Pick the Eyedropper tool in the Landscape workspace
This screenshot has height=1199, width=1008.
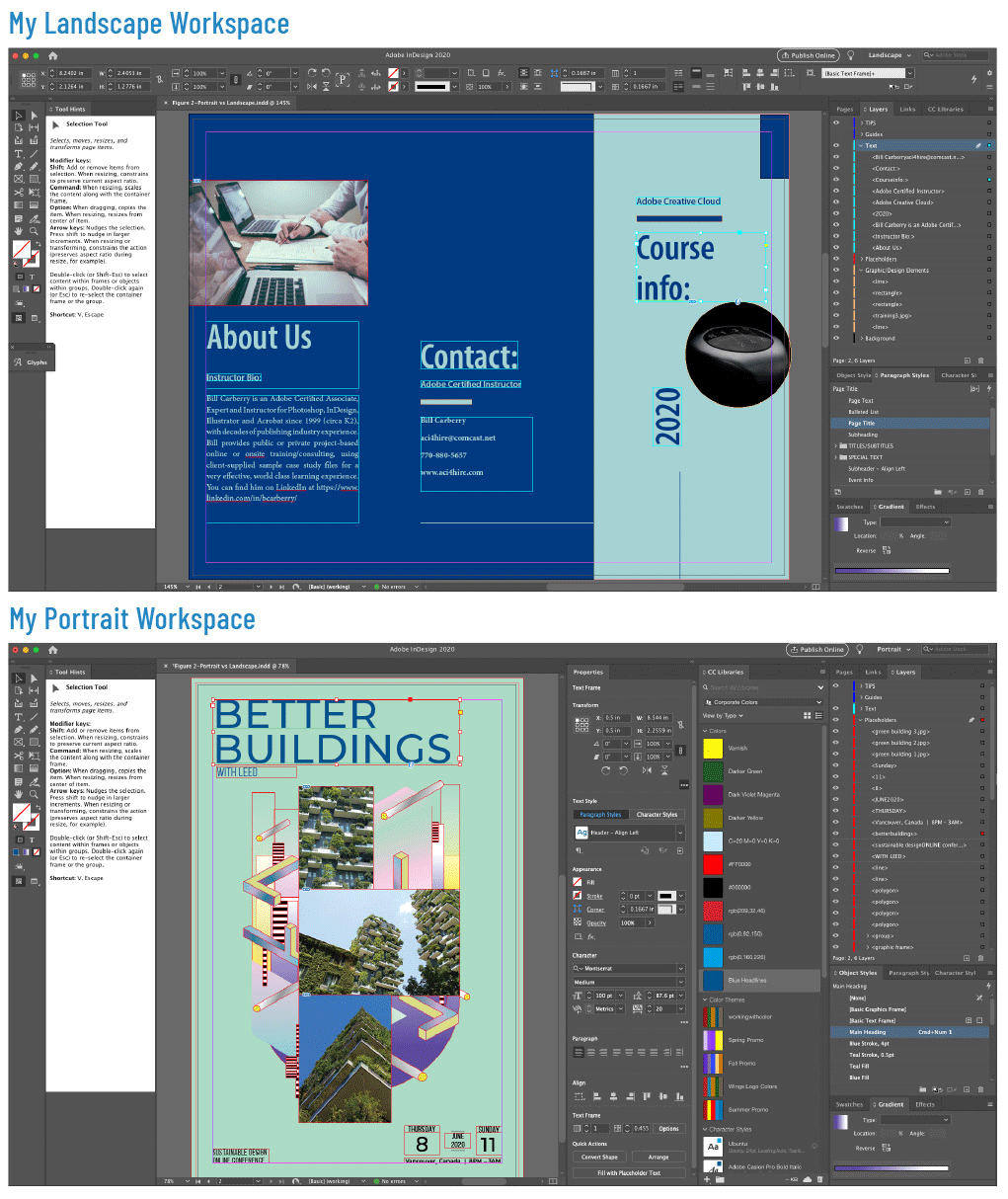[x=34, y=218]
